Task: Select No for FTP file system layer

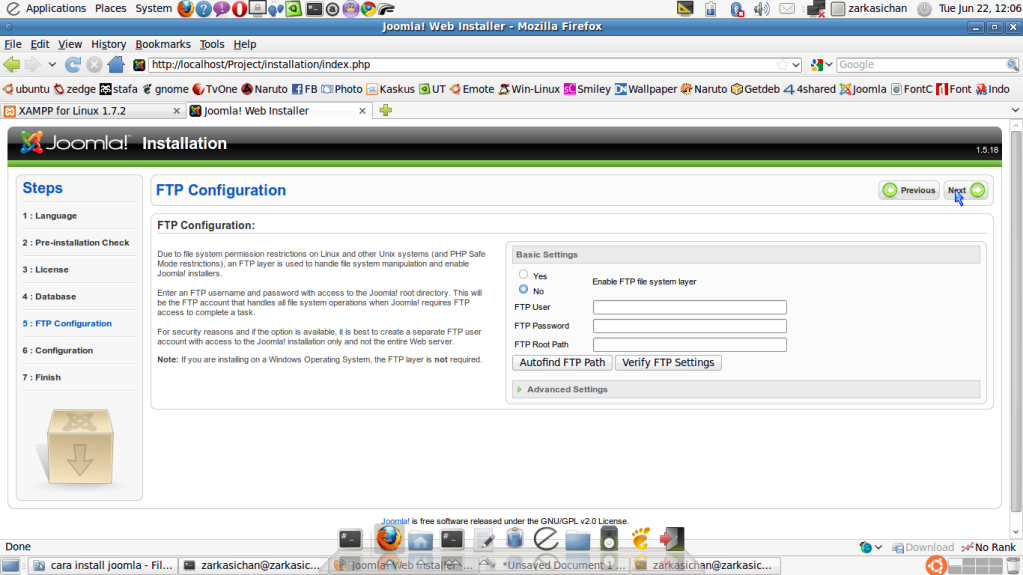Action: 523,289
